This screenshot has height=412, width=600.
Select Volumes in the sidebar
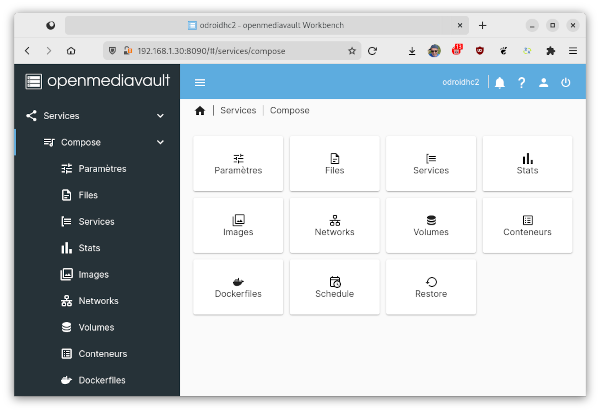coord(97,327)
